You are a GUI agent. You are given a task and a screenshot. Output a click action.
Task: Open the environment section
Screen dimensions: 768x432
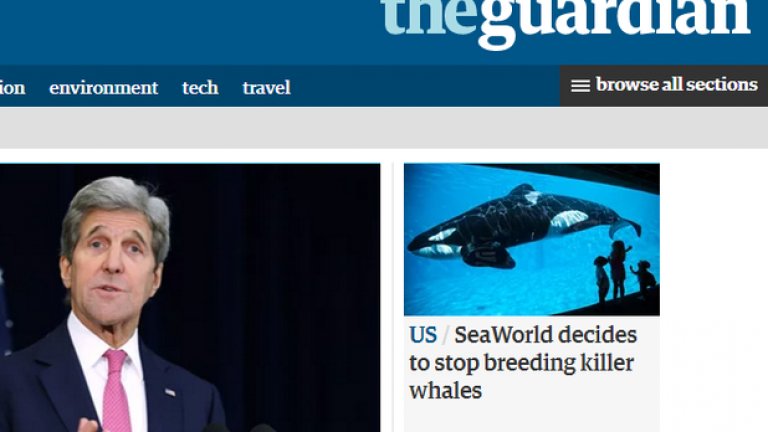coord(103,88)
